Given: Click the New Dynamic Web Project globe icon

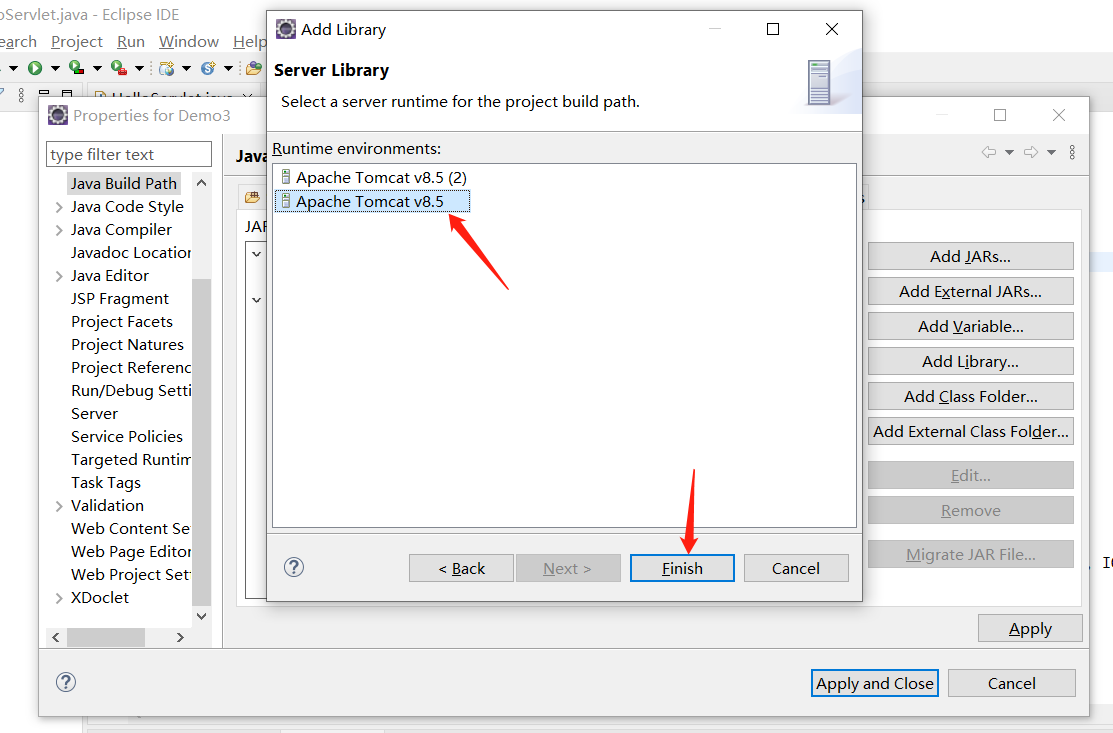Looking at the screenshot, I should tap(167, 68).
